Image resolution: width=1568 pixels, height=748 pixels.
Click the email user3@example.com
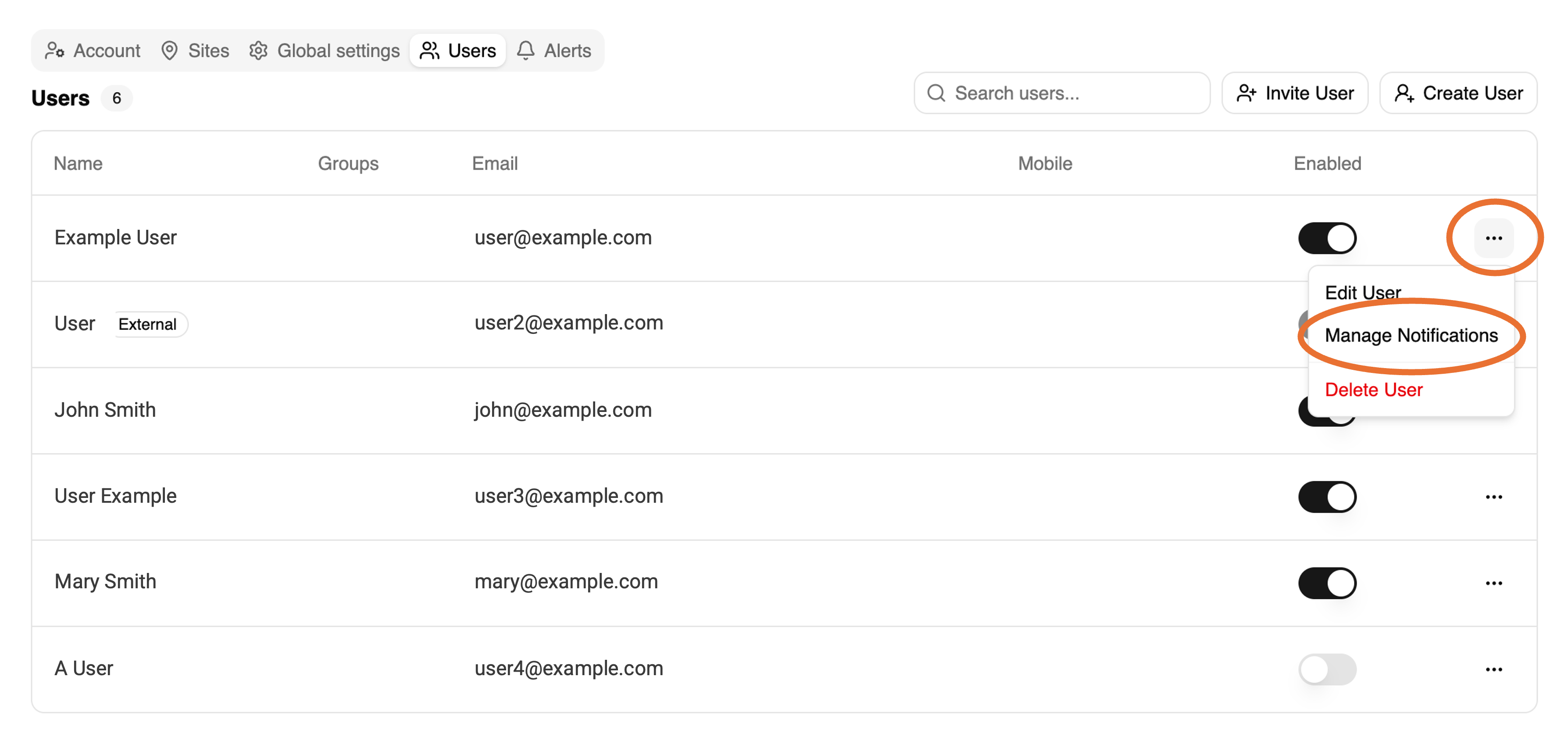(568, 496)
